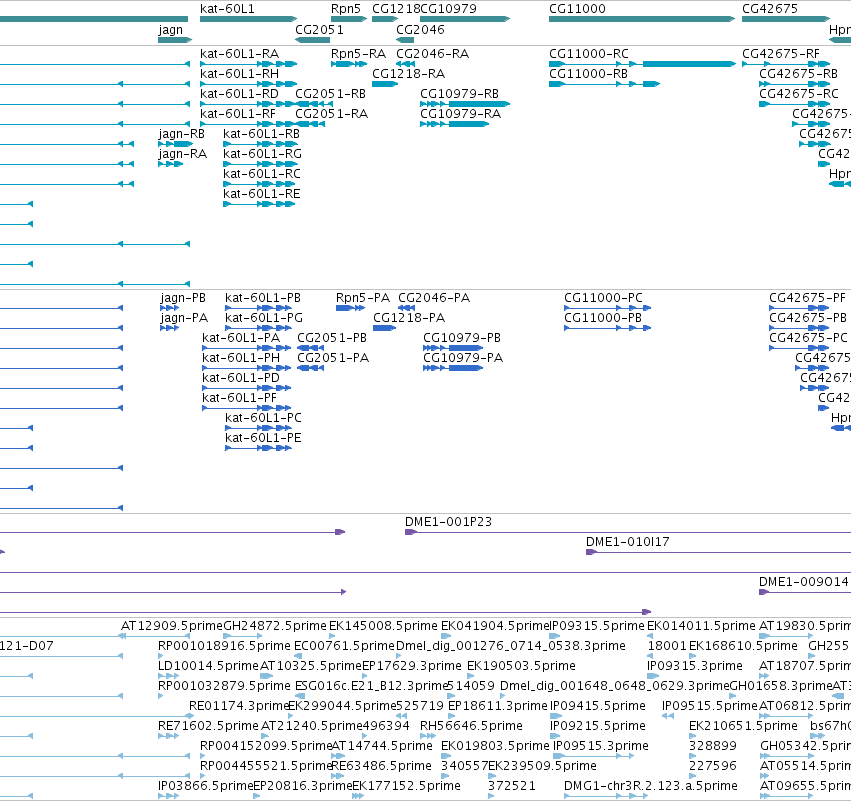Open the CG2046 gene label

pos(420,29)
